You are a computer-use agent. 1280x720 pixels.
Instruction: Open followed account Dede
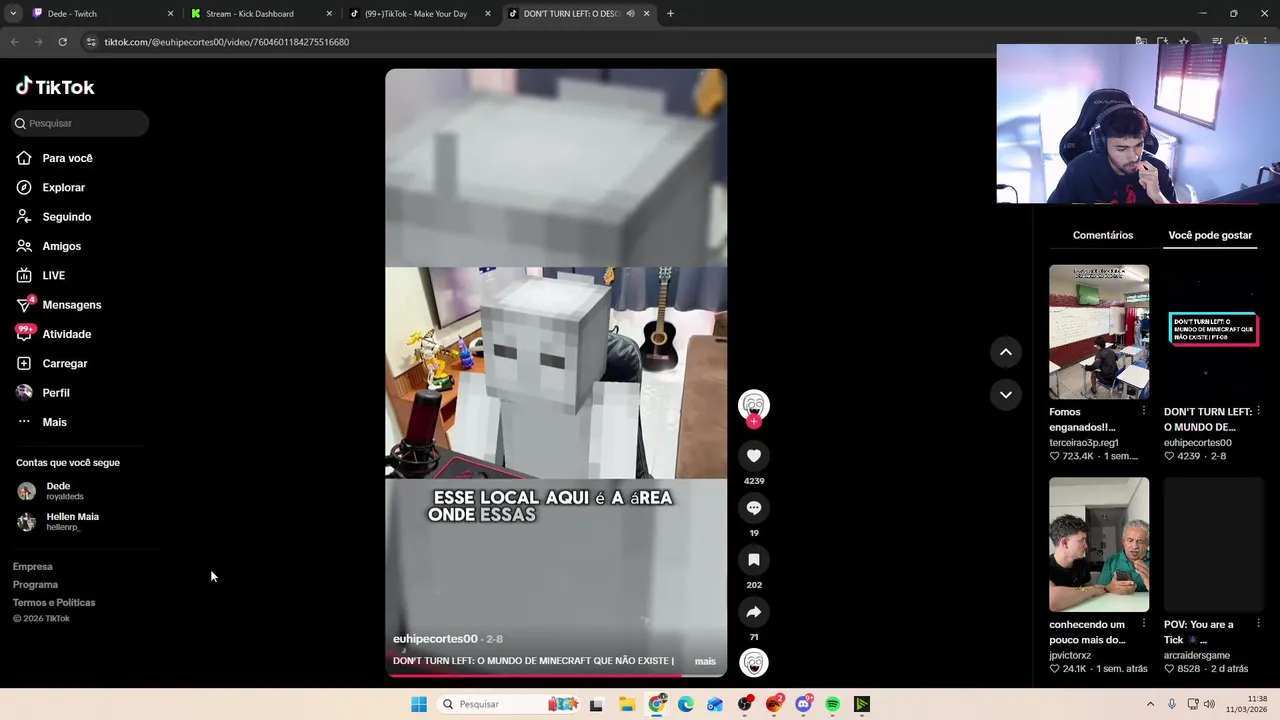[58, 490]
